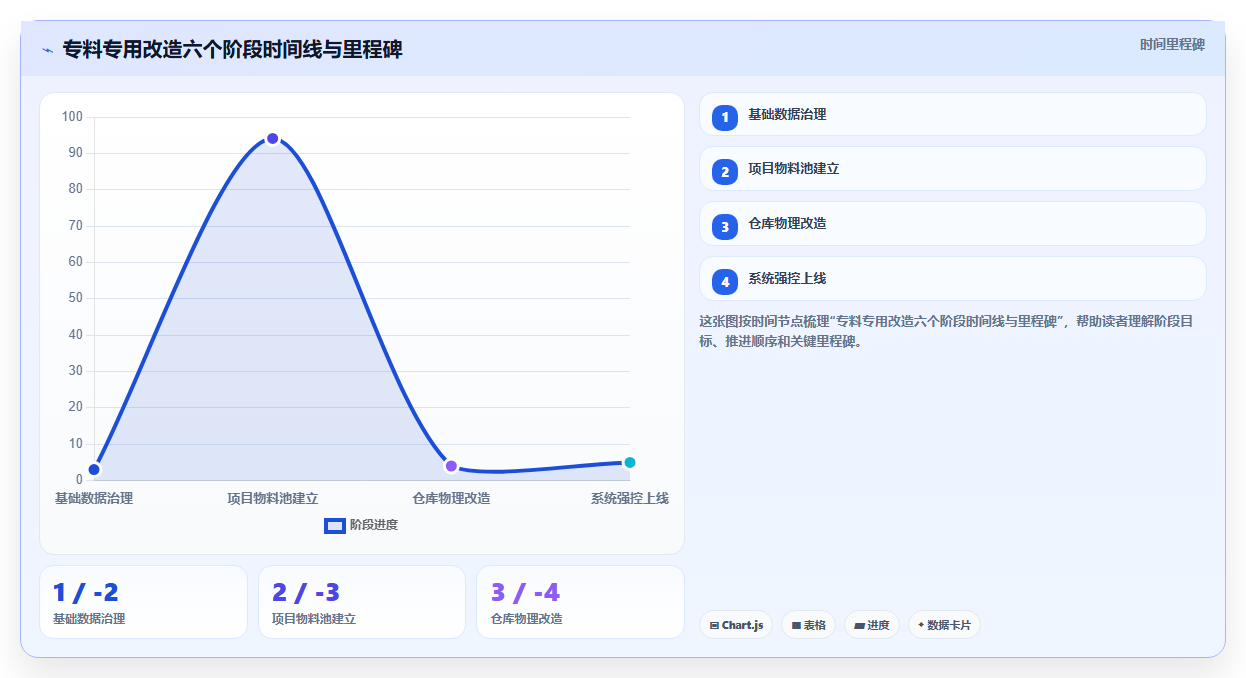Click the title 专料专用改造六个阶段时间线与里程碑
1246x678 pixels.
coord(232,49)
